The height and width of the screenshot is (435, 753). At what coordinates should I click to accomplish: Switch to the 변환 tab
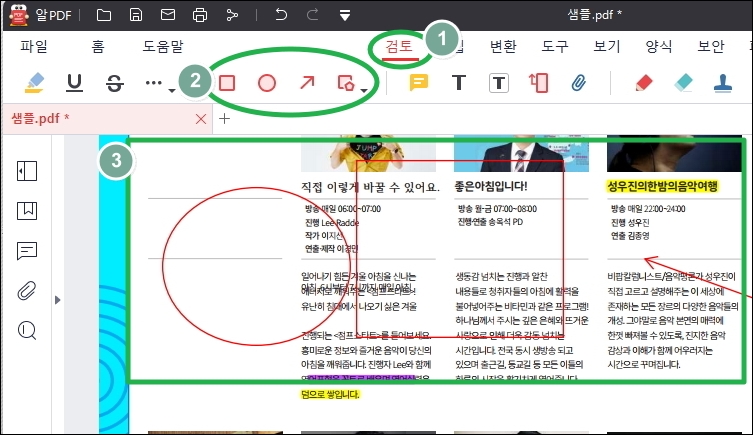coord(503,46)
